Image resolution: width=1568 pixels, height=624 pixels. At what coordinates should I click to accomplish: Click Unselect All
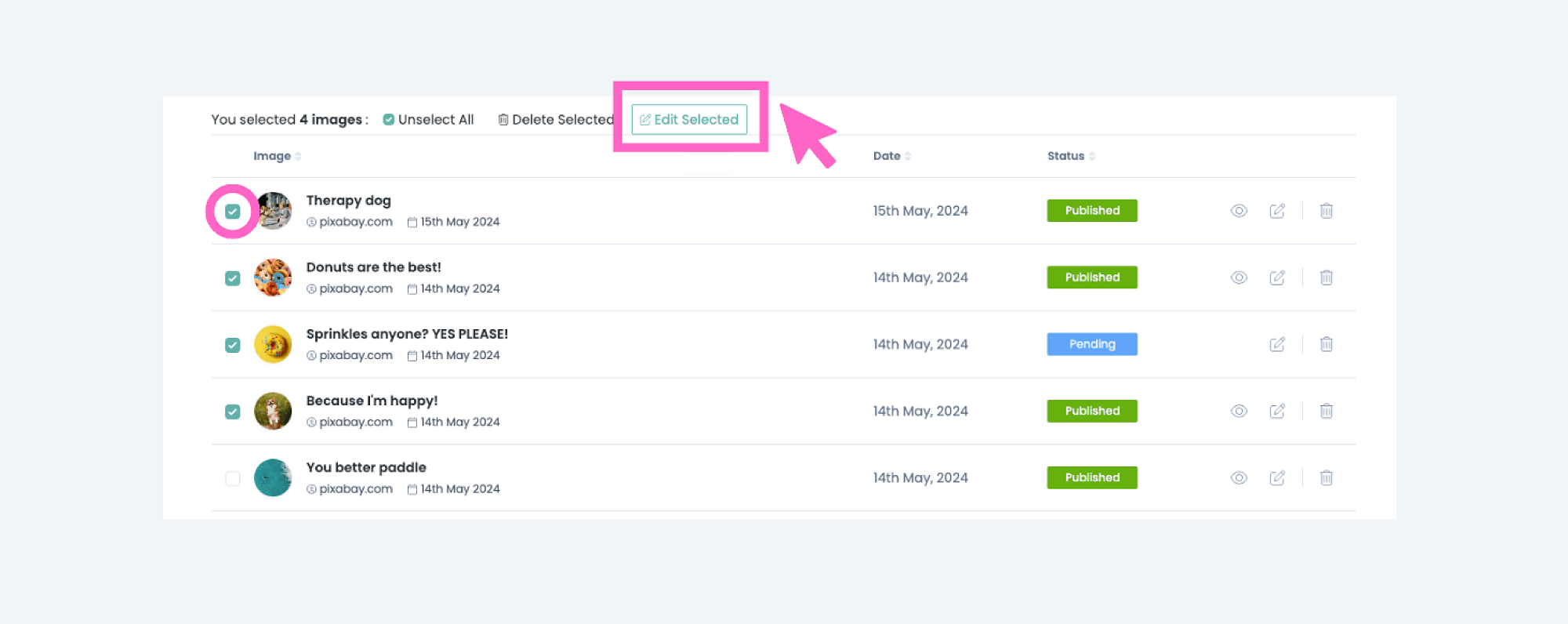tap(428, 120)
